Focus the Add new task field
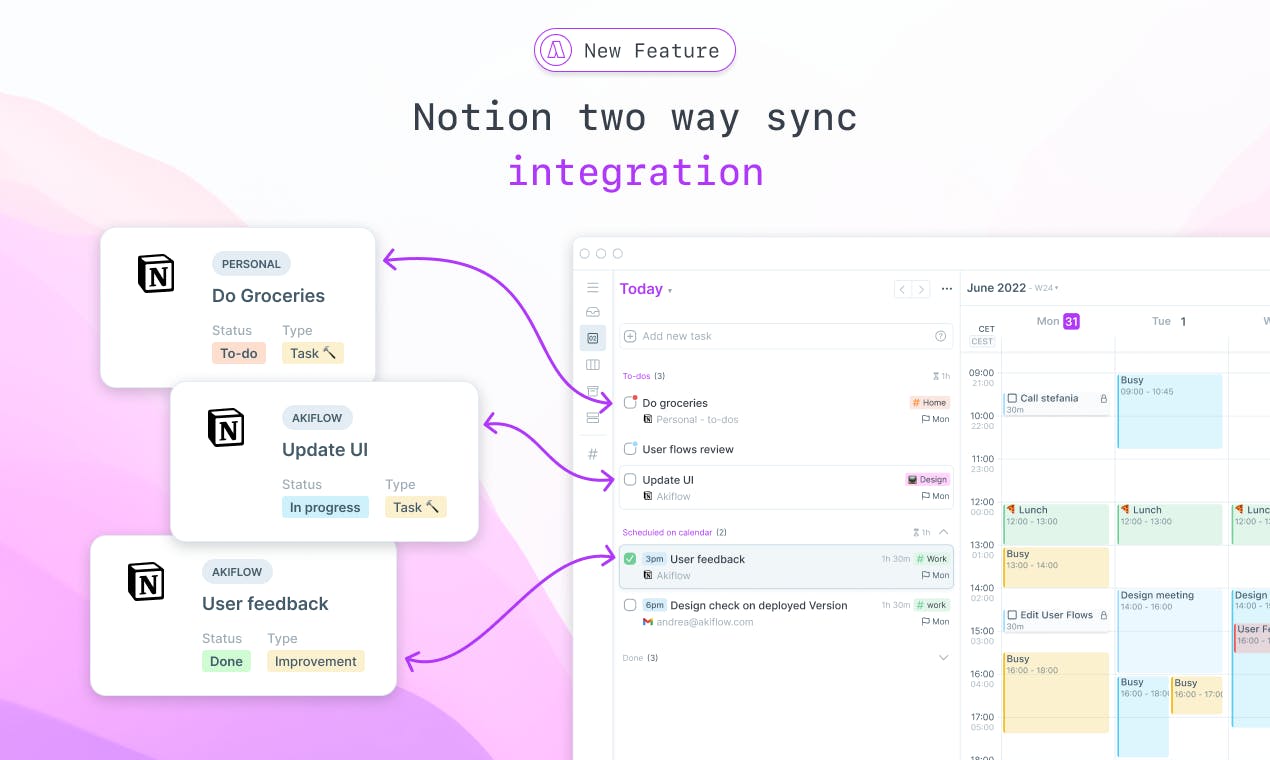Screen dimensions: 1270x760 (786, 336)
